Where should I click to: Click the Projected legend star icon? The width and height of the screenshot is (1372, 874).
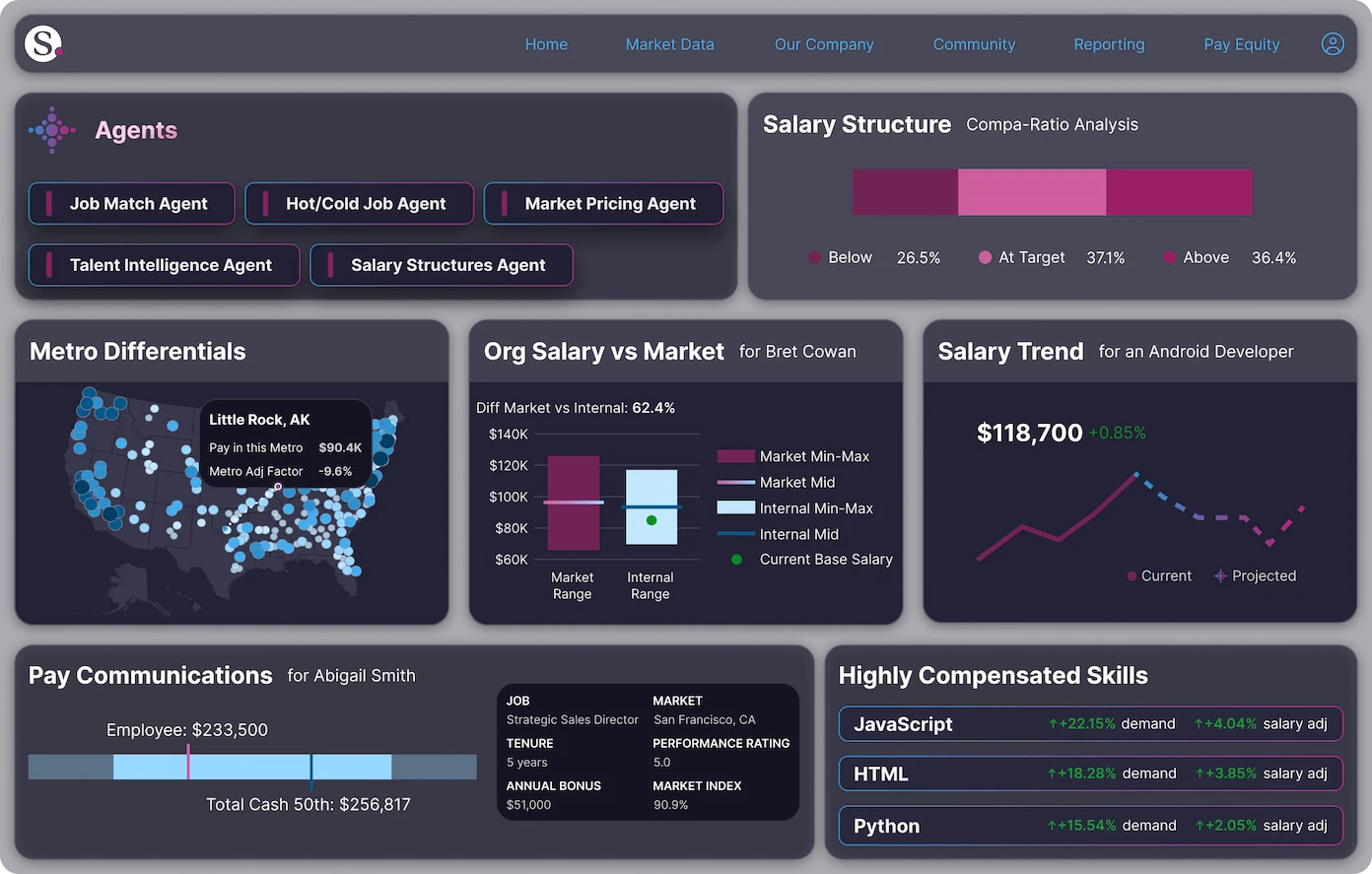coord(1220,576)
